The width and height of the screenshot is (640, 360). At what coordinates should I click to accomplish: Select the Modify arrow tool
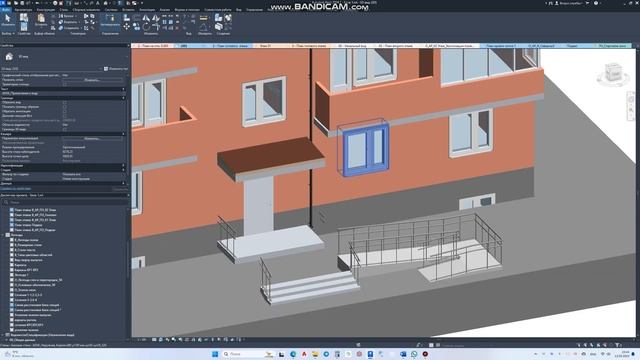(8, 20)
